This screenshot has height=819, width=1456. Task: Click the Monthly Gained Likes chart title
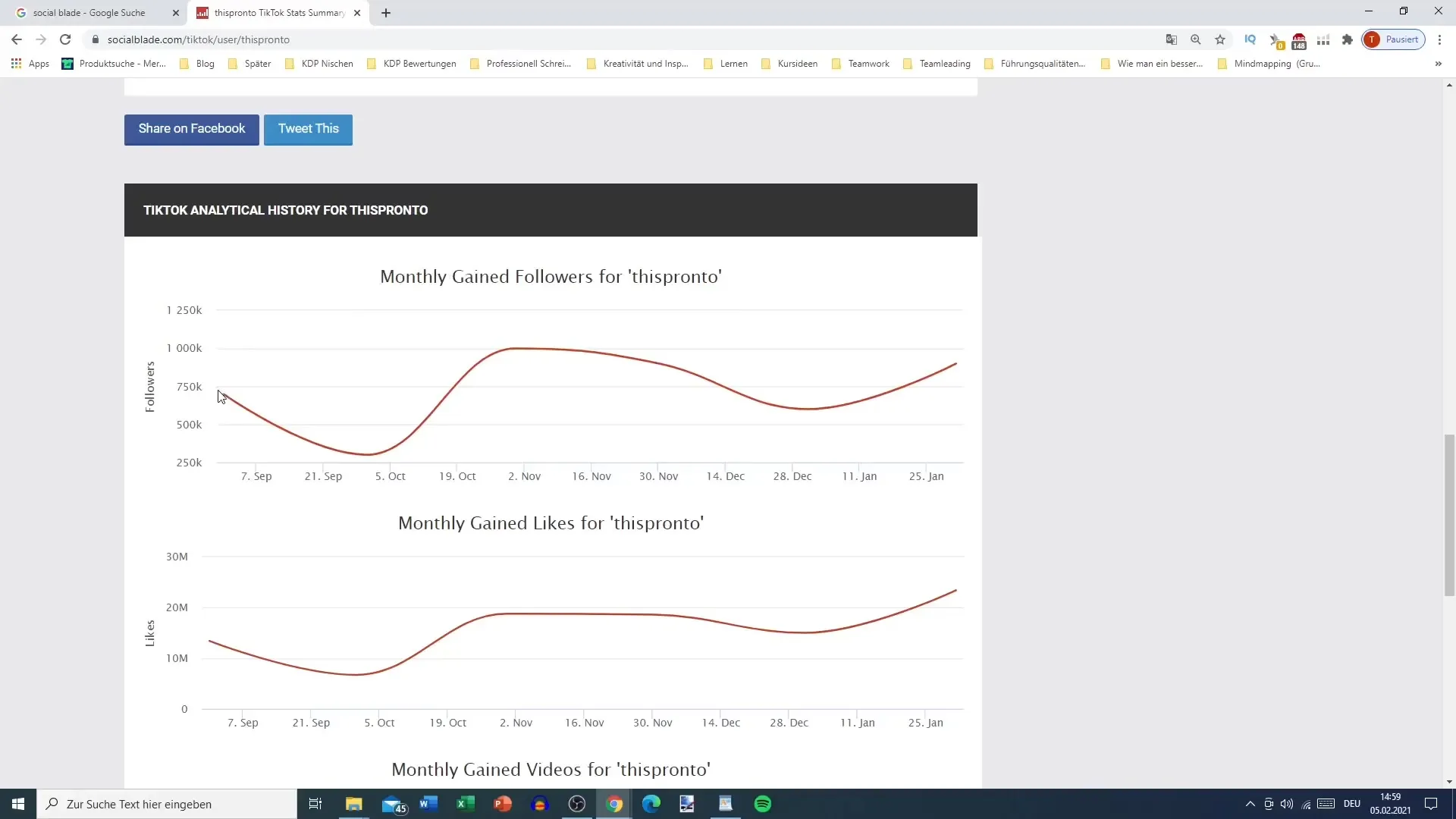tap(551, 523)
